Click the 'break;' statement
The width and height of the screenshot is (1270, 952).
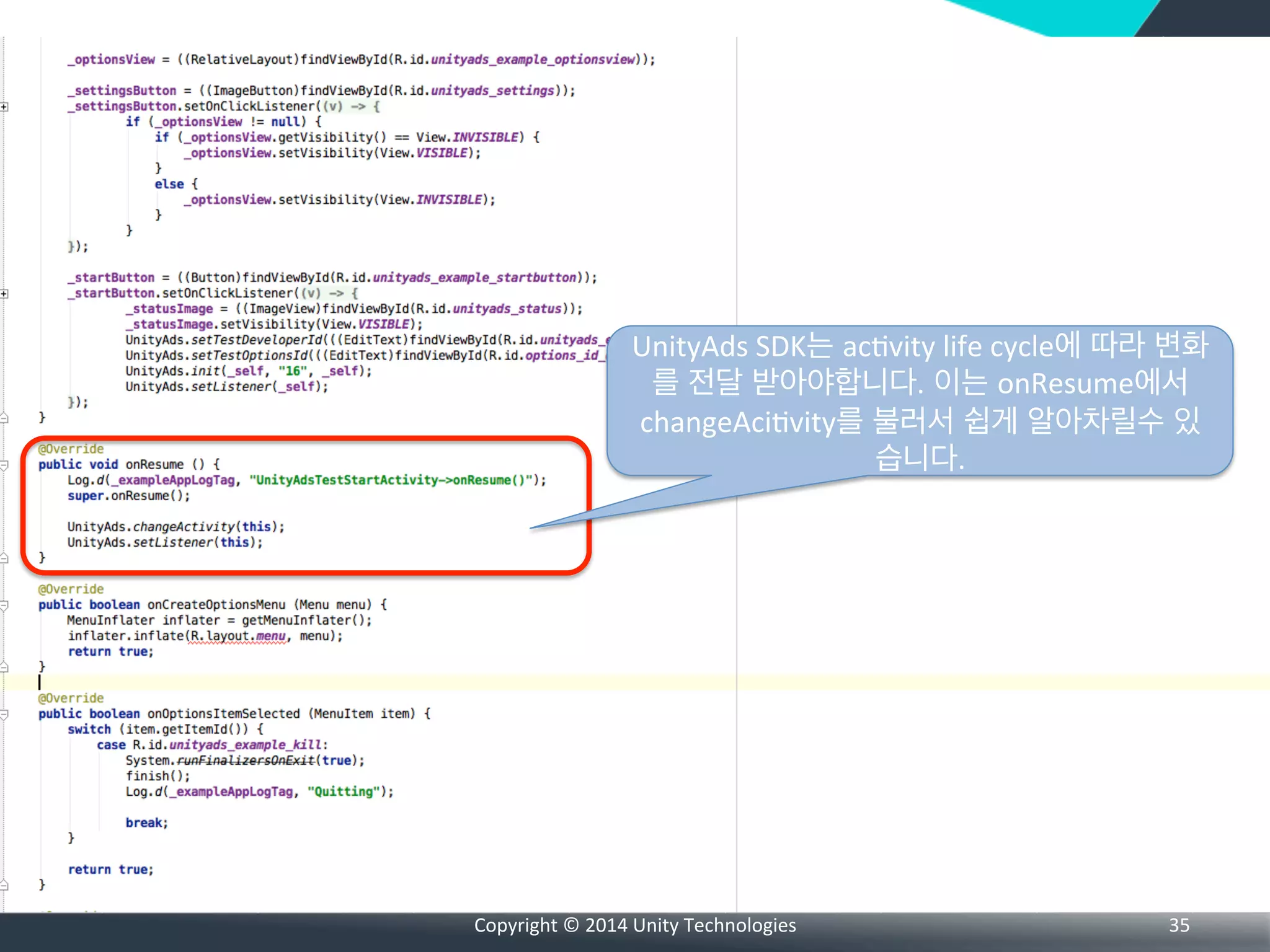click(x=147, y=822)
